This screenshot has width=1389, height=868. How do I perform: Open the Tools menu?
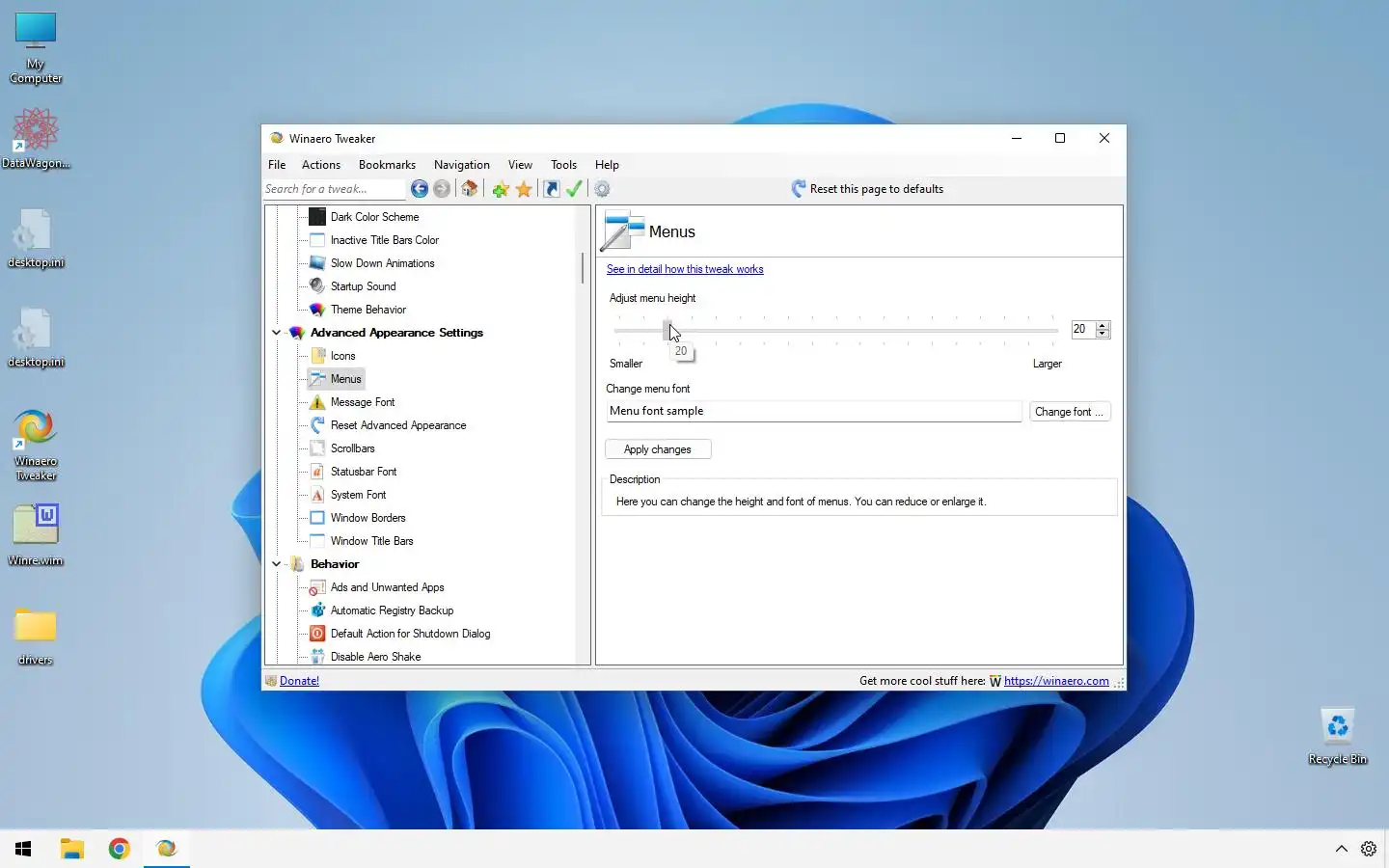[563, 165]
